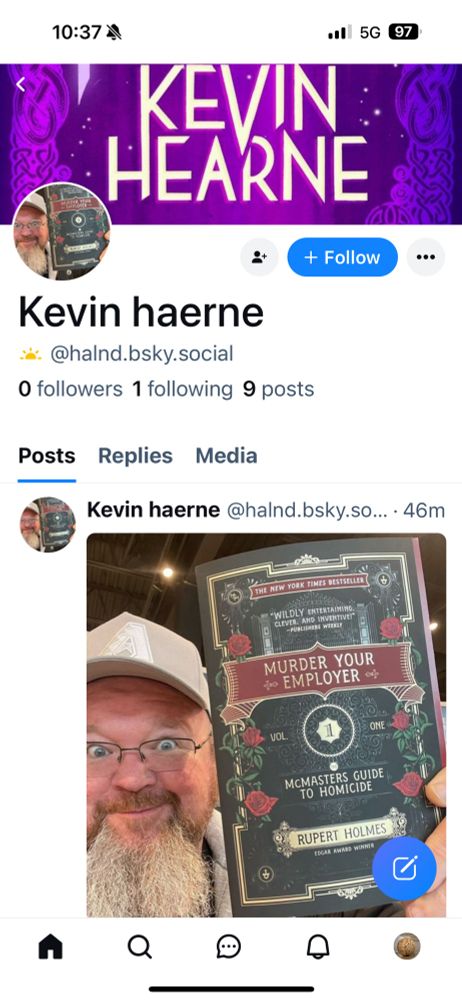Tap the add-to-list person icon
462x1000 pixels.
(259, 257)
